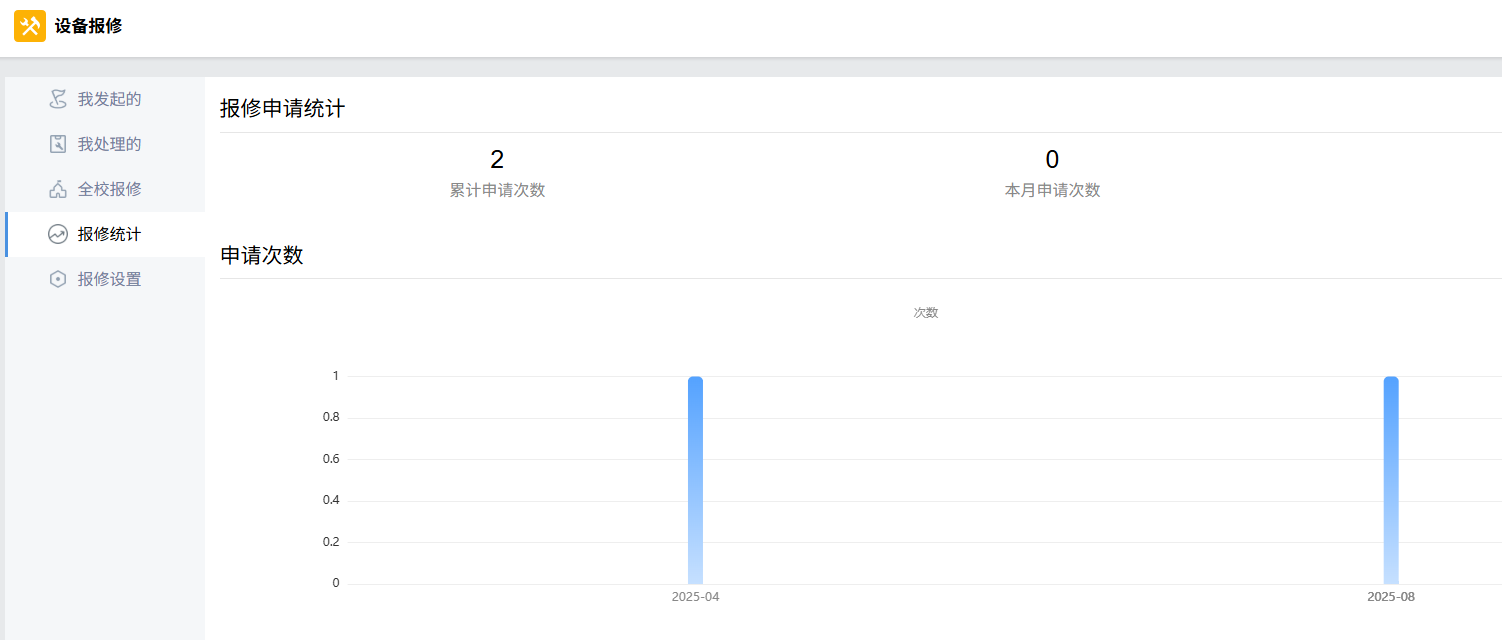Click the hexagon icon beside 报修设置
The height and width of the screenshot is (640, 1502).
pos(58,279)
